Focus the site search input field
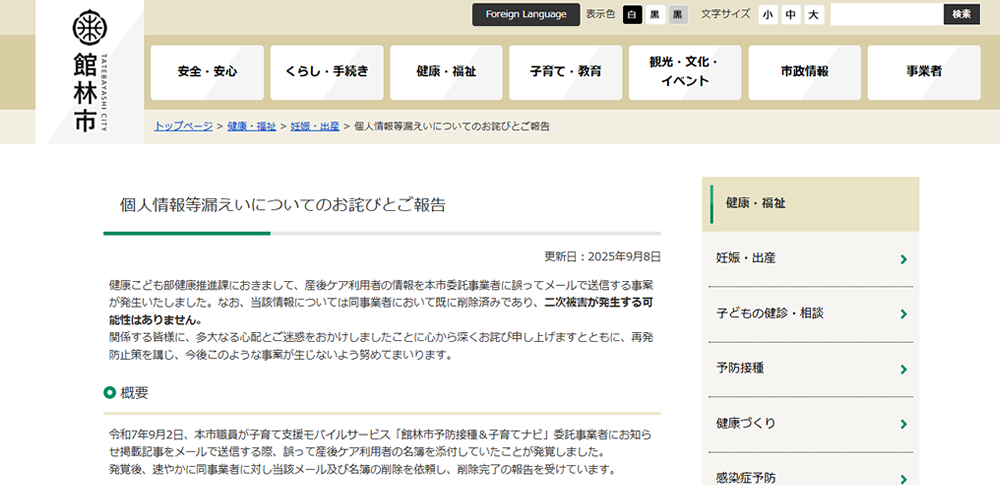Viewport: 1000px width, 485px height. point(886,14)
